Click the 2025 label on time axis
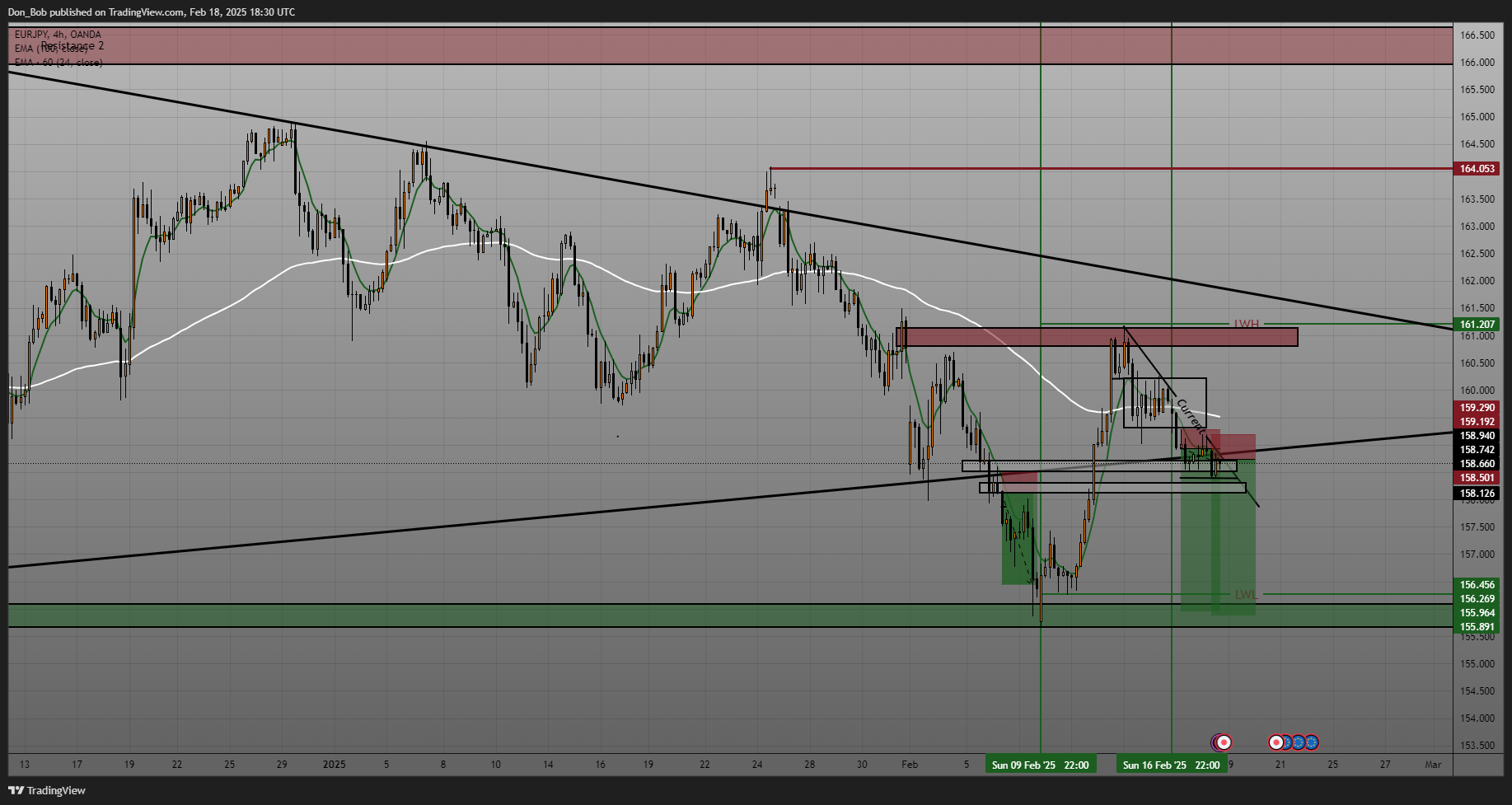Viewport: 1512px width, 805px height. (335, 765)
